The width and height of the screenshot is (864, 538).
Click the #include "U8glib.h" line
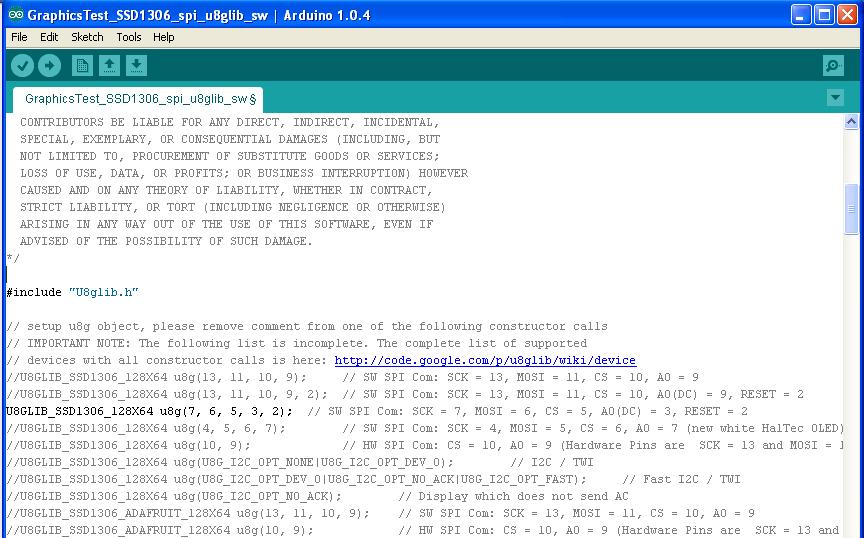tap(72, 292)
